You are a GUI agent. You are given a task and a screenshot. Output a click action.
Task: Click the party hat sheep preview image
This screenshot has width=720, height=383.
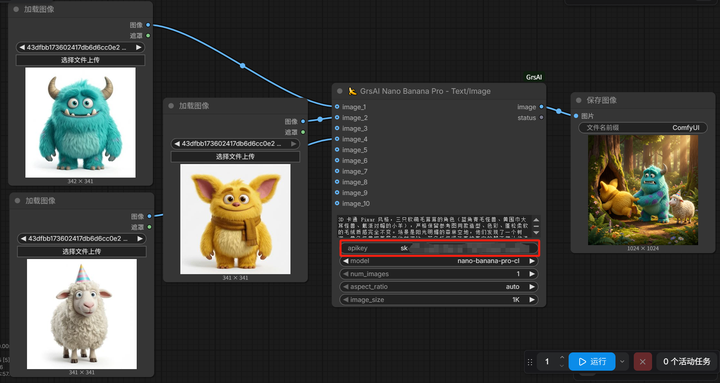[x=82, y=314]
